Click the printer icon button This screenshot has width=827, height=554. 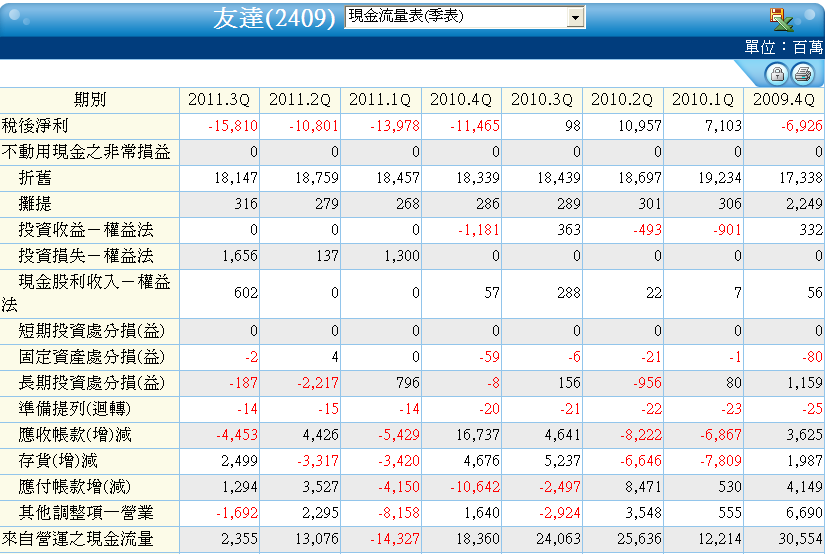[803, 74]
